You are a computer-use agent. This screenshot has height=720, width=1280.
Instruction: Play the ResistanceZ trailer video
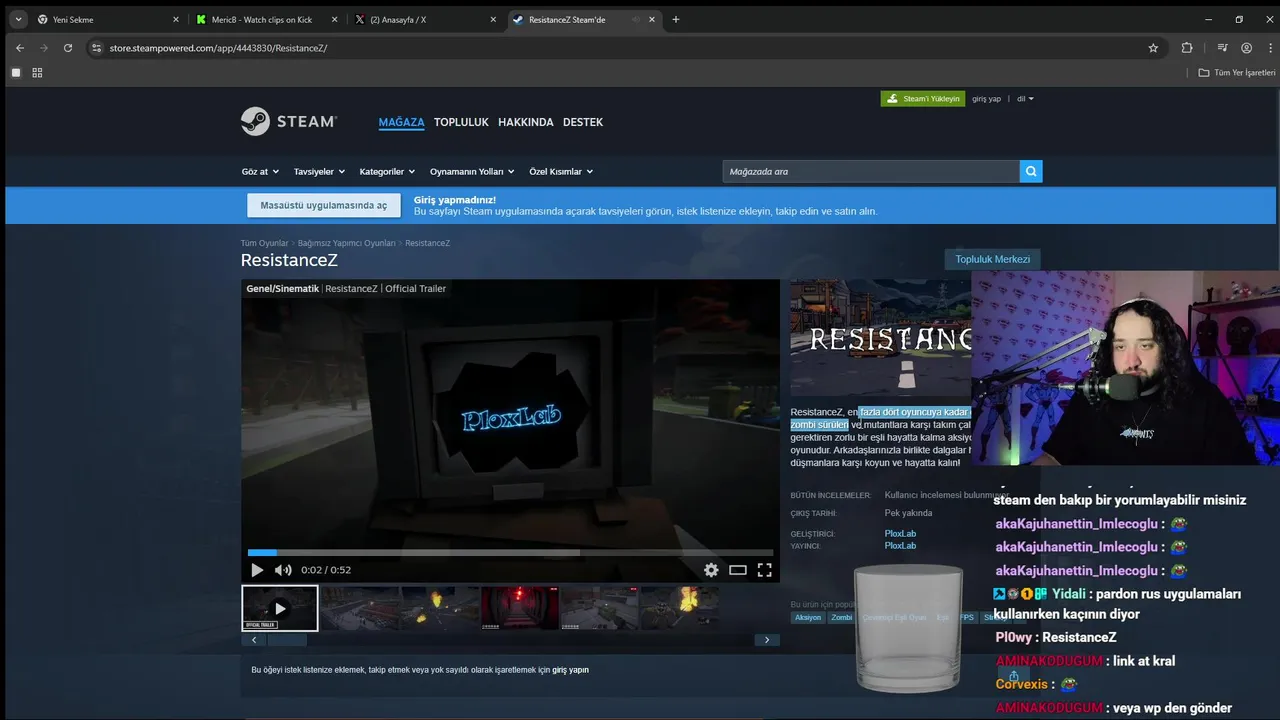point(257,570)
